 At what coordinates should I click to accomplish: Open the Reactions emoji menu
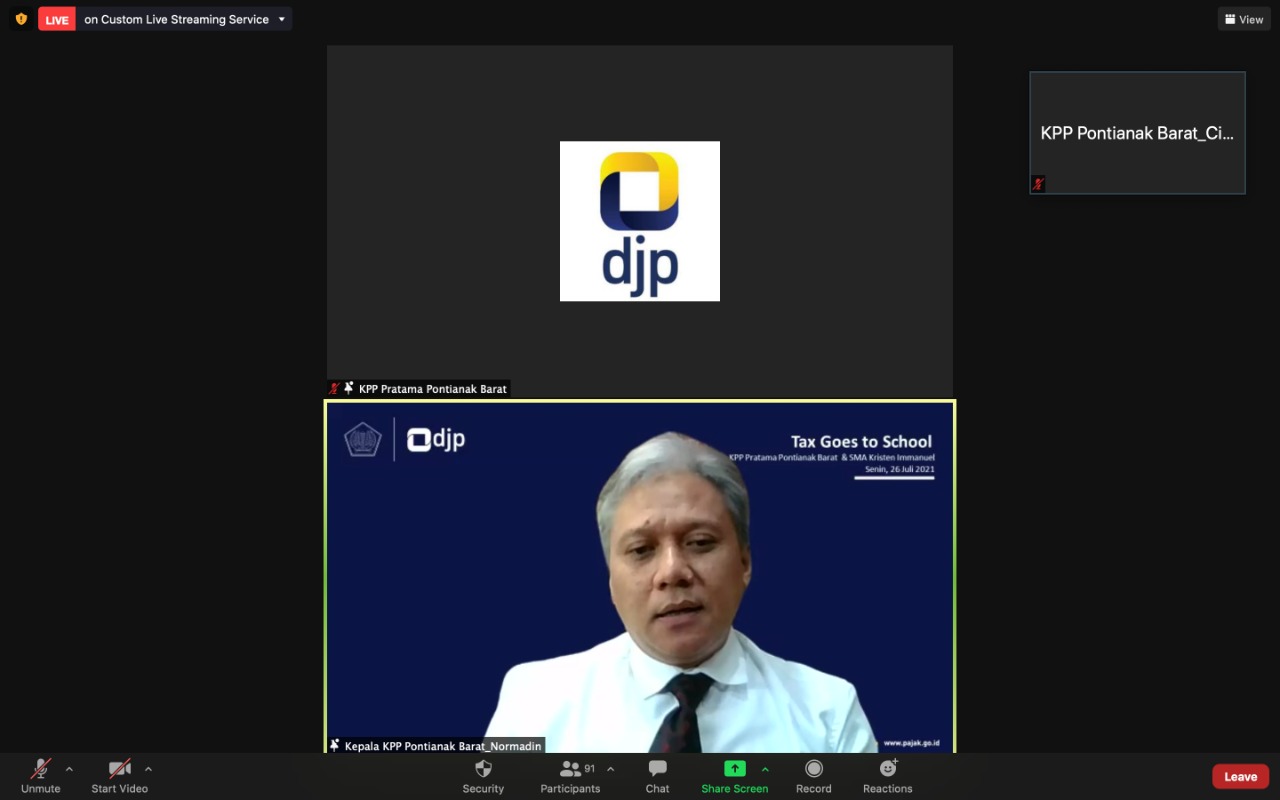click(887, 769)
